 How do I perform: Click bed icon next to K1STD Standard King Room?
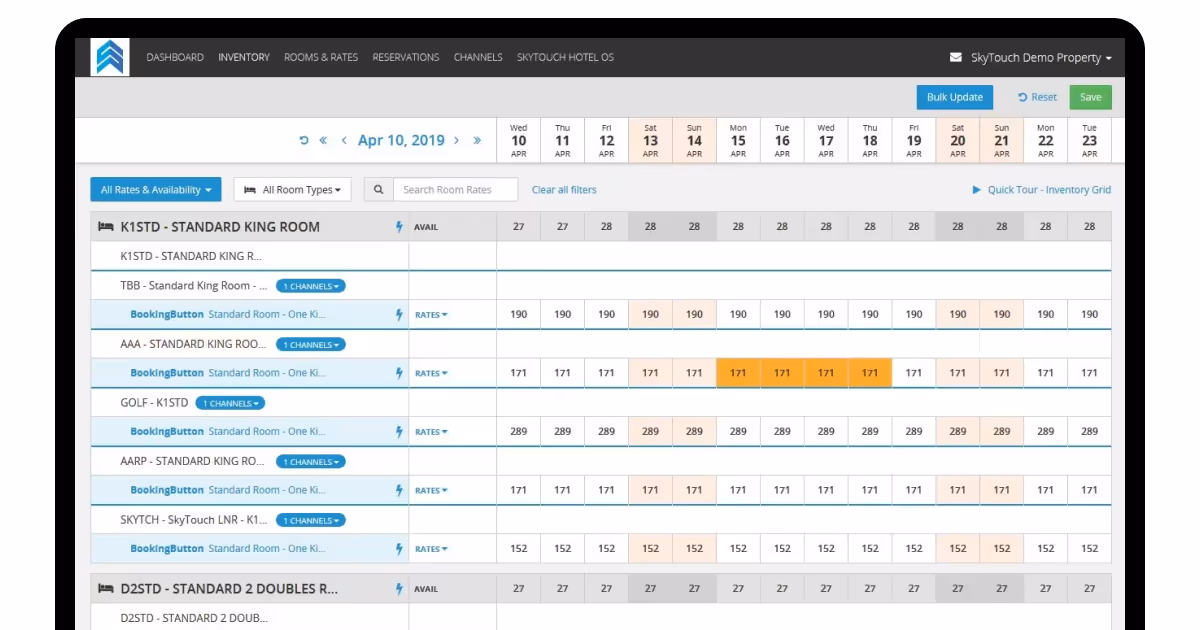(105, 227)
